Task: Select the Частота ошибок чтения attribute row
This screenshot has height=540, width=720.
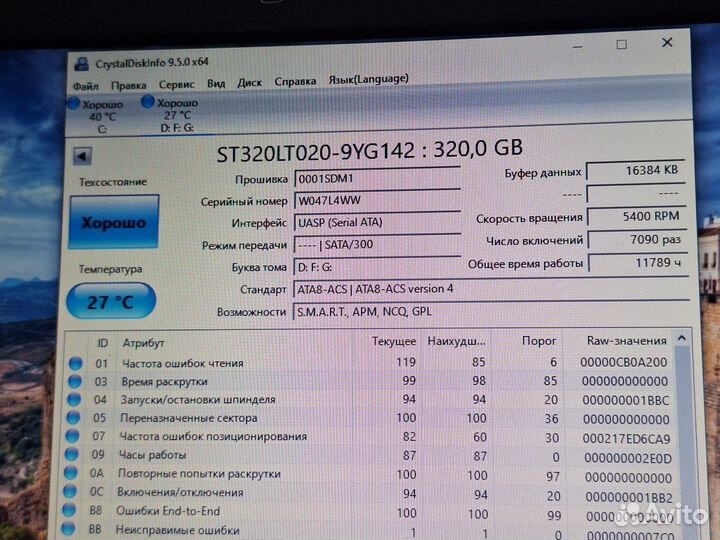Action: pyautogui.click(x=370, y=363)
